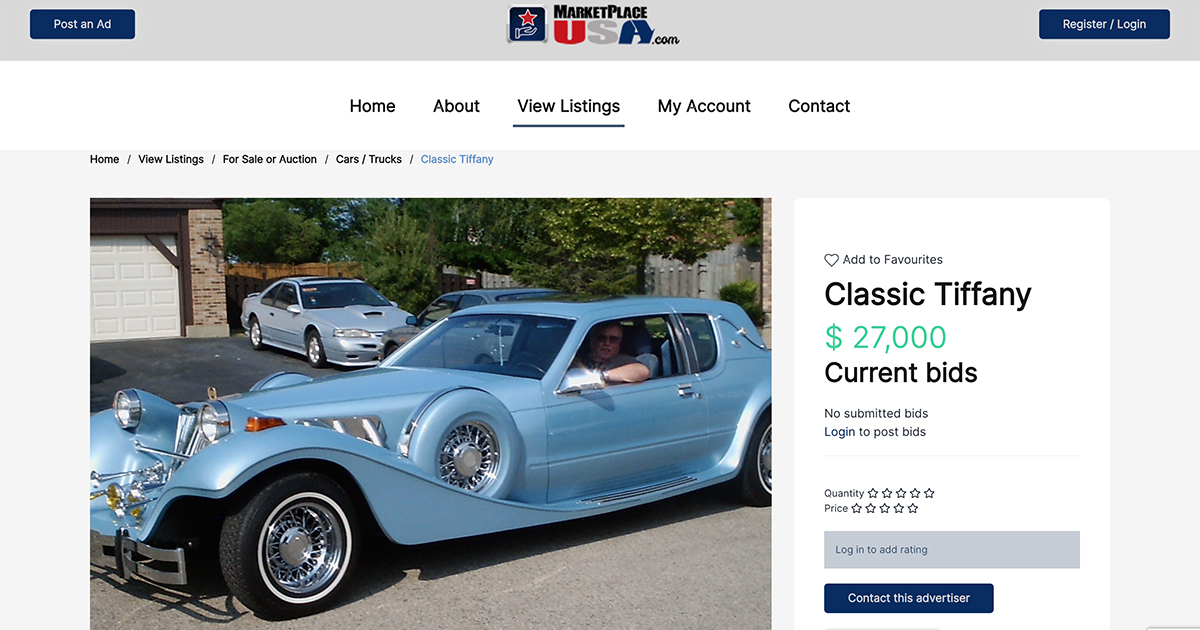The height and width of the screenshot is (630, 1200).
Task: Open For Sale or Auction breadcrumb
Action: [x=270, y=159]
